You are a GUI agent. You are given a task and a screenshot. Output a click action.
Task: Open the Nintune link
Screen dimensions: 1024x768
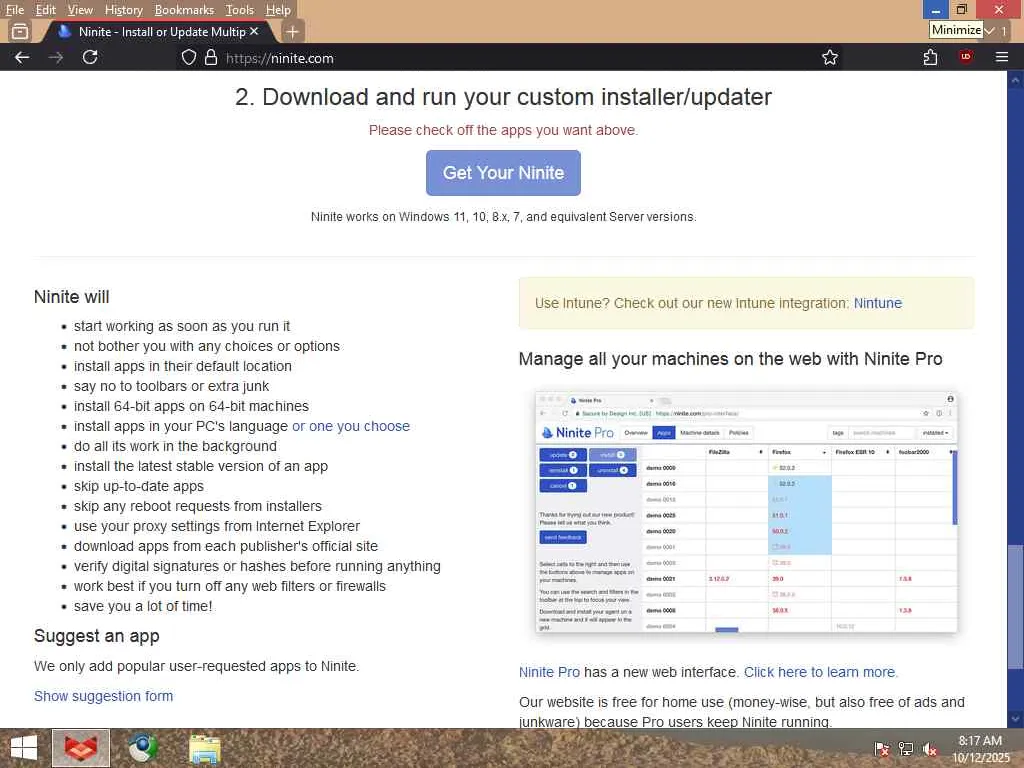[x=878, y=303]
